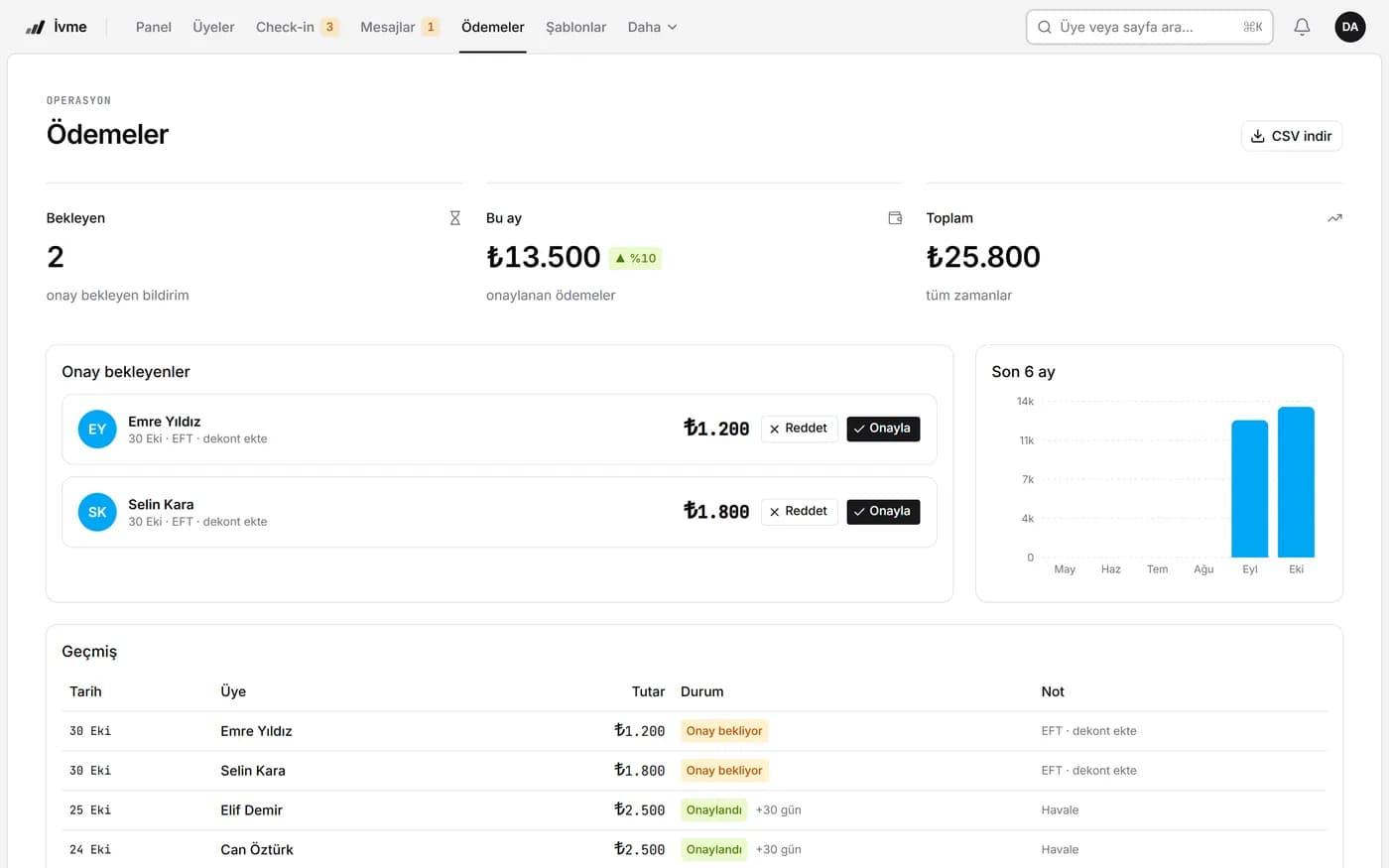Viewport: 1389px width, 868px height.
Task: Click Onaylandı status in Elif Demir row
Action: point(714,810)
